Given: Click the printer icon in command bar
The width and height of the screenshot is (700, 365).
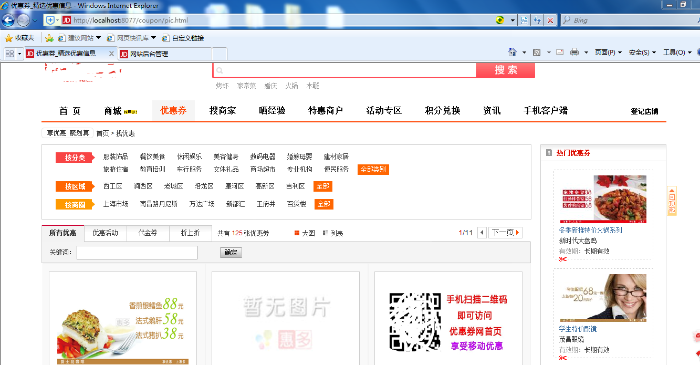Looking at the screenshot, I should tap(575, 52).
